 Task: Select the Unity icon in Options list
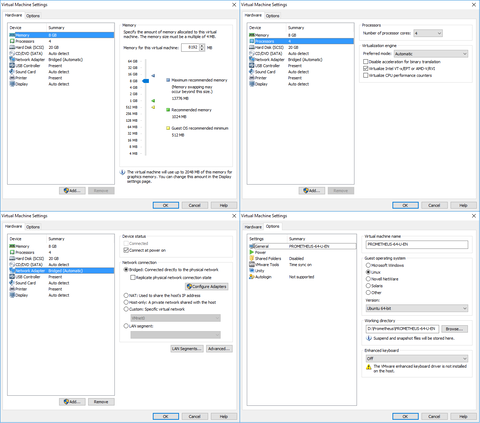pos(252,271)
